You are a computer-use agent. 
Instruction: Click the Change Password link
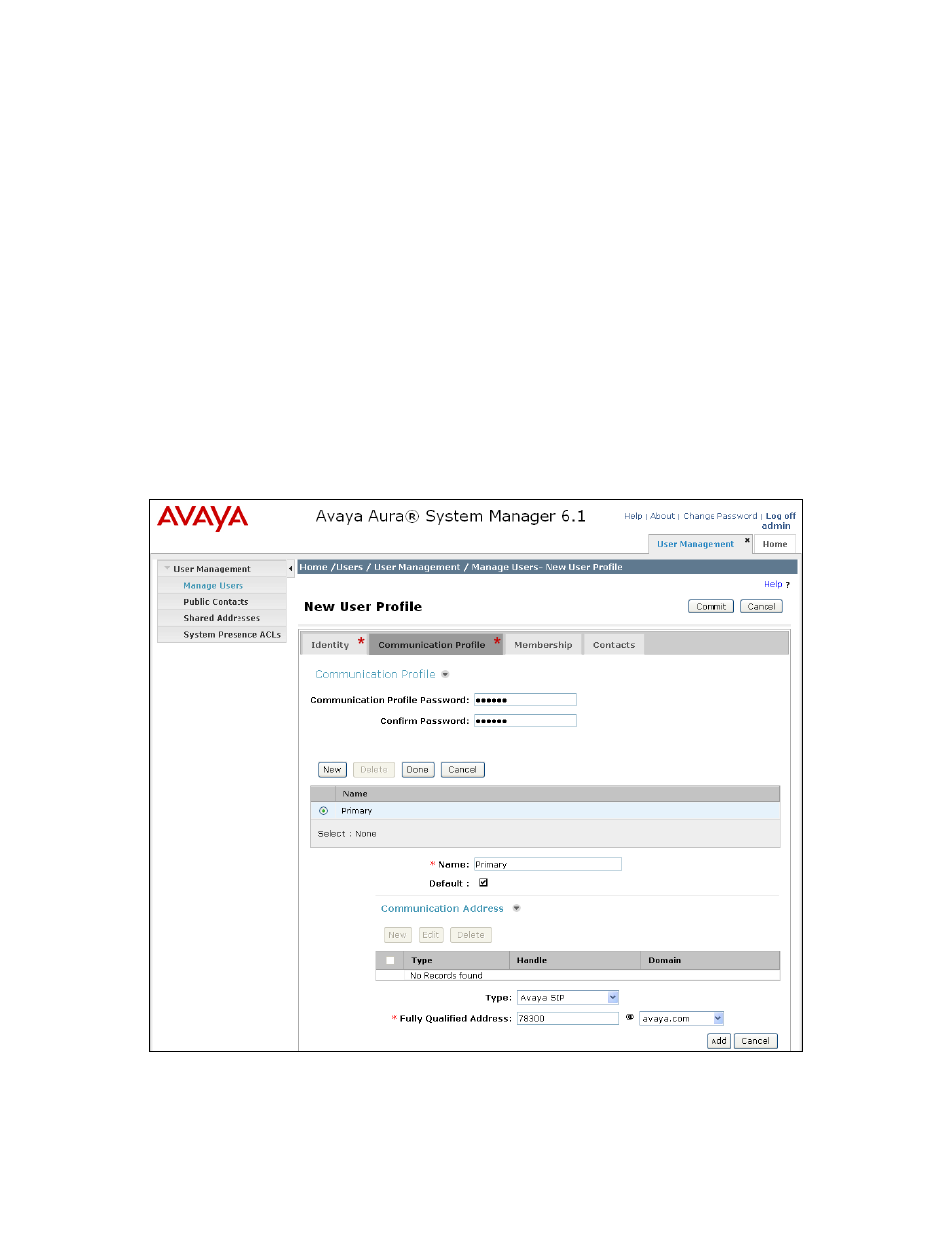pos(719,516)
